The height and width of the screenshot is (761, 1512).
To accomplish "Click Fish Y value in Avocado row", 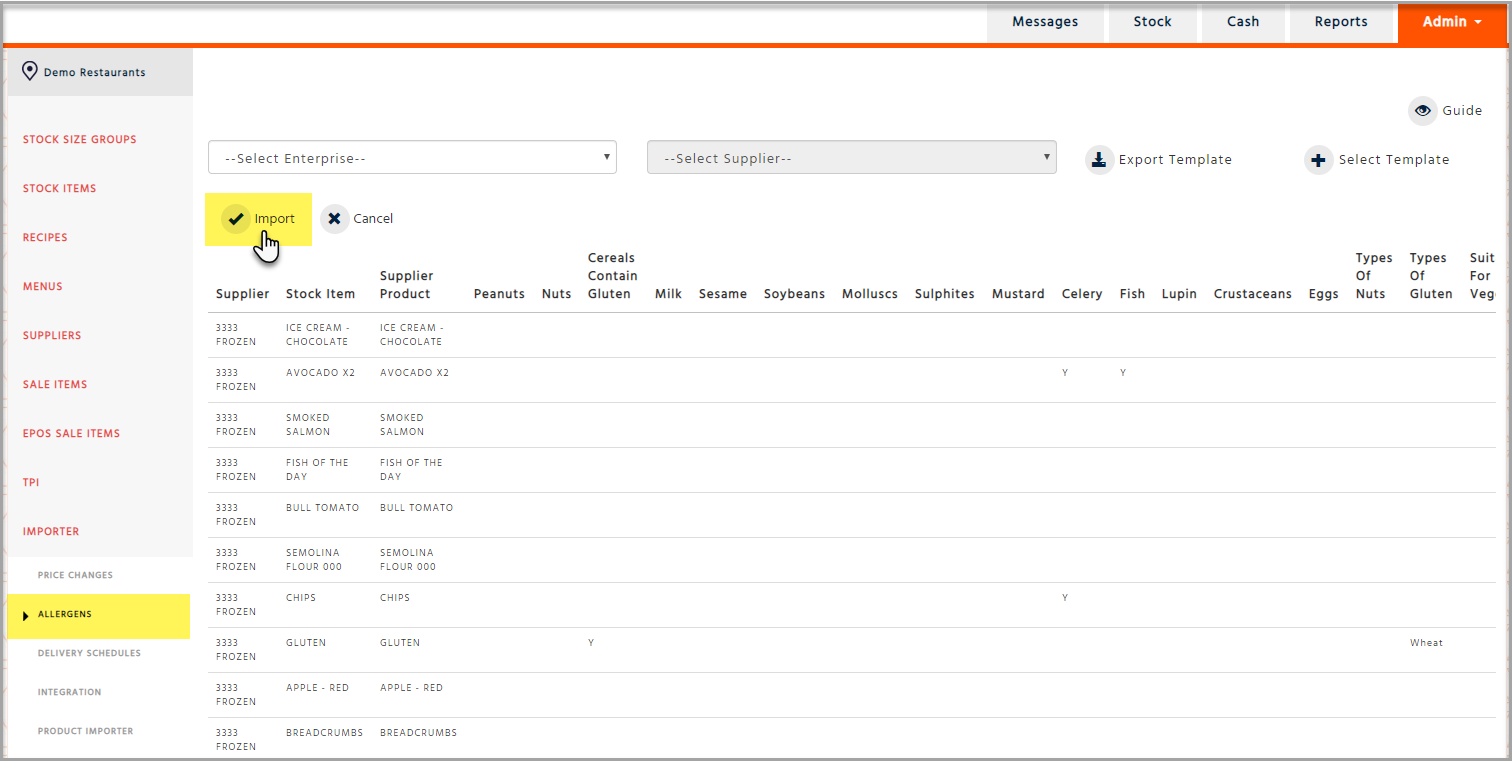I will pyautogui.click(x=1123, y=373).
